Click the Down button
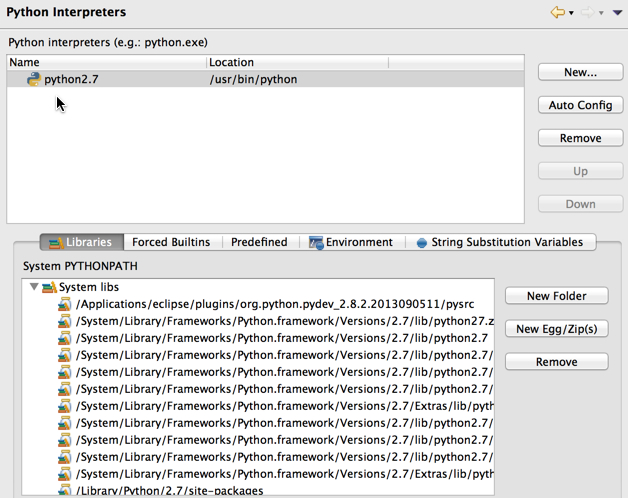Image resolution: width=628 pixels, height=498 pixels. (x=580, y=204)
